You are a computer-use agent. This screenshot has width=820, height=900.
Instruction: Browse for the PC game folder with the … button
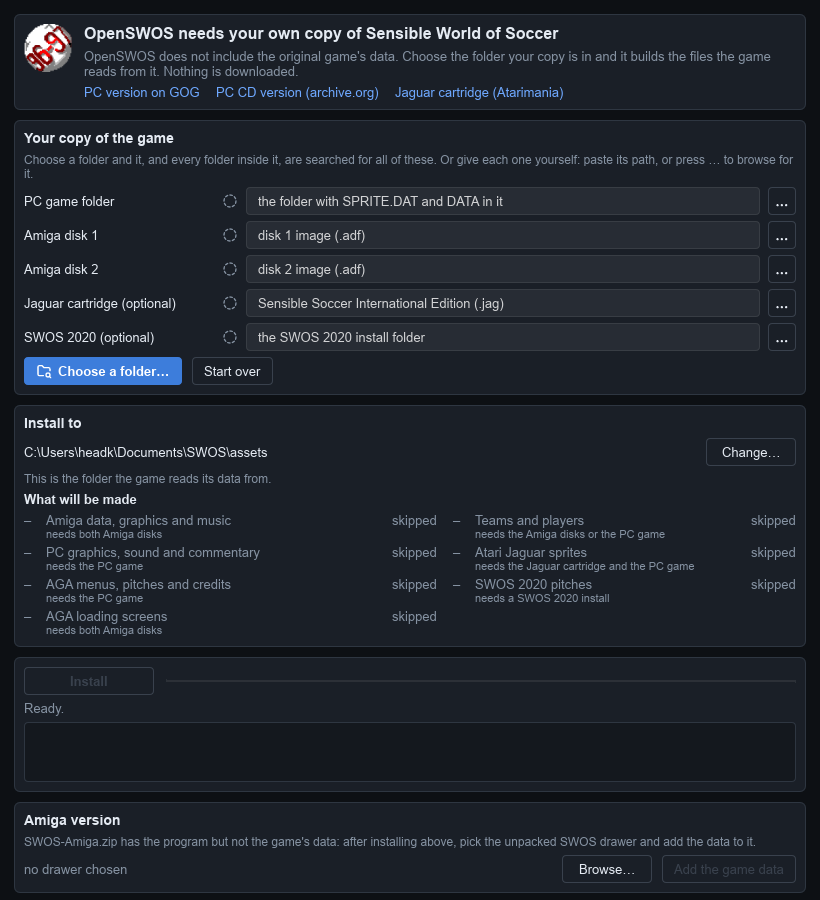[782, 201]
